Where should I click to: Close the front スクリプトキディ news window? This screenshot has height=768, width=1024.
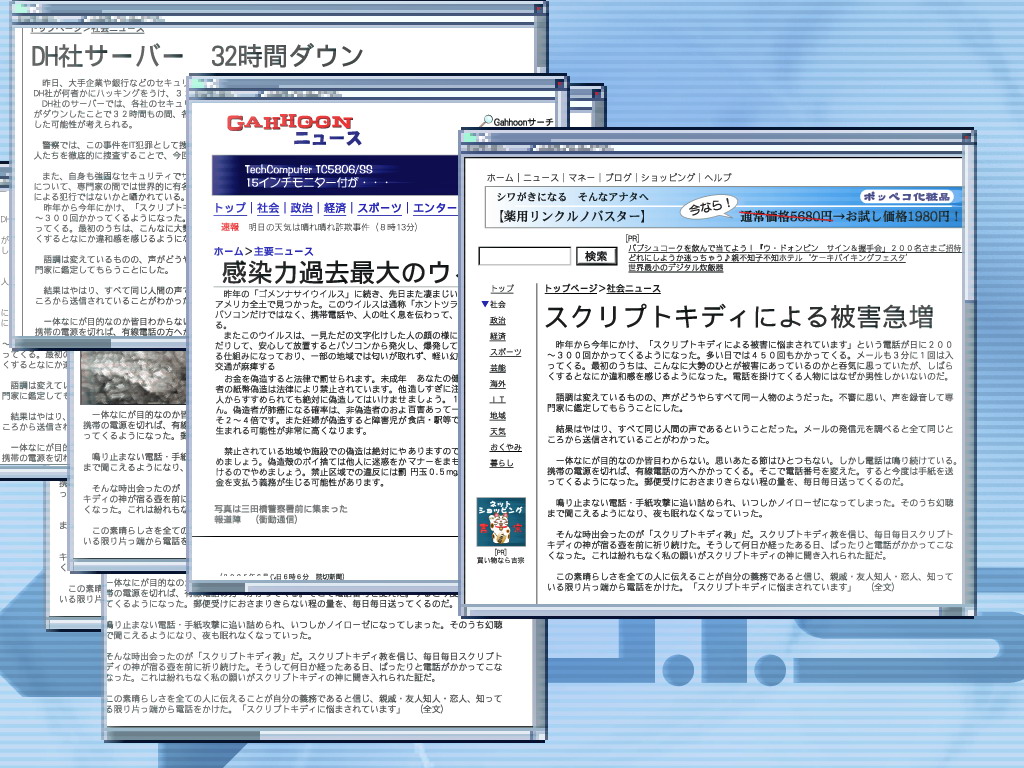coord(967,136)
